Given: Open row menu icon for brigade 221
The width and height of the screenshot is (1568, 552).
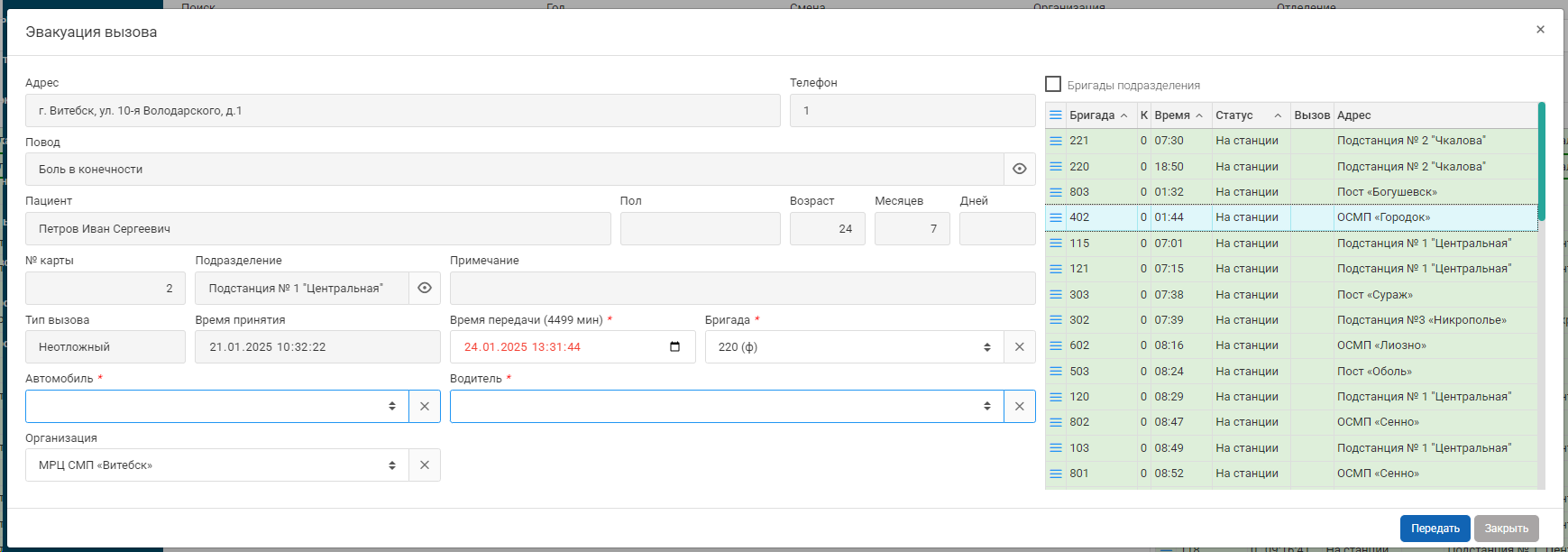Looking at the screenshot, I should (x=1055, y=141).
